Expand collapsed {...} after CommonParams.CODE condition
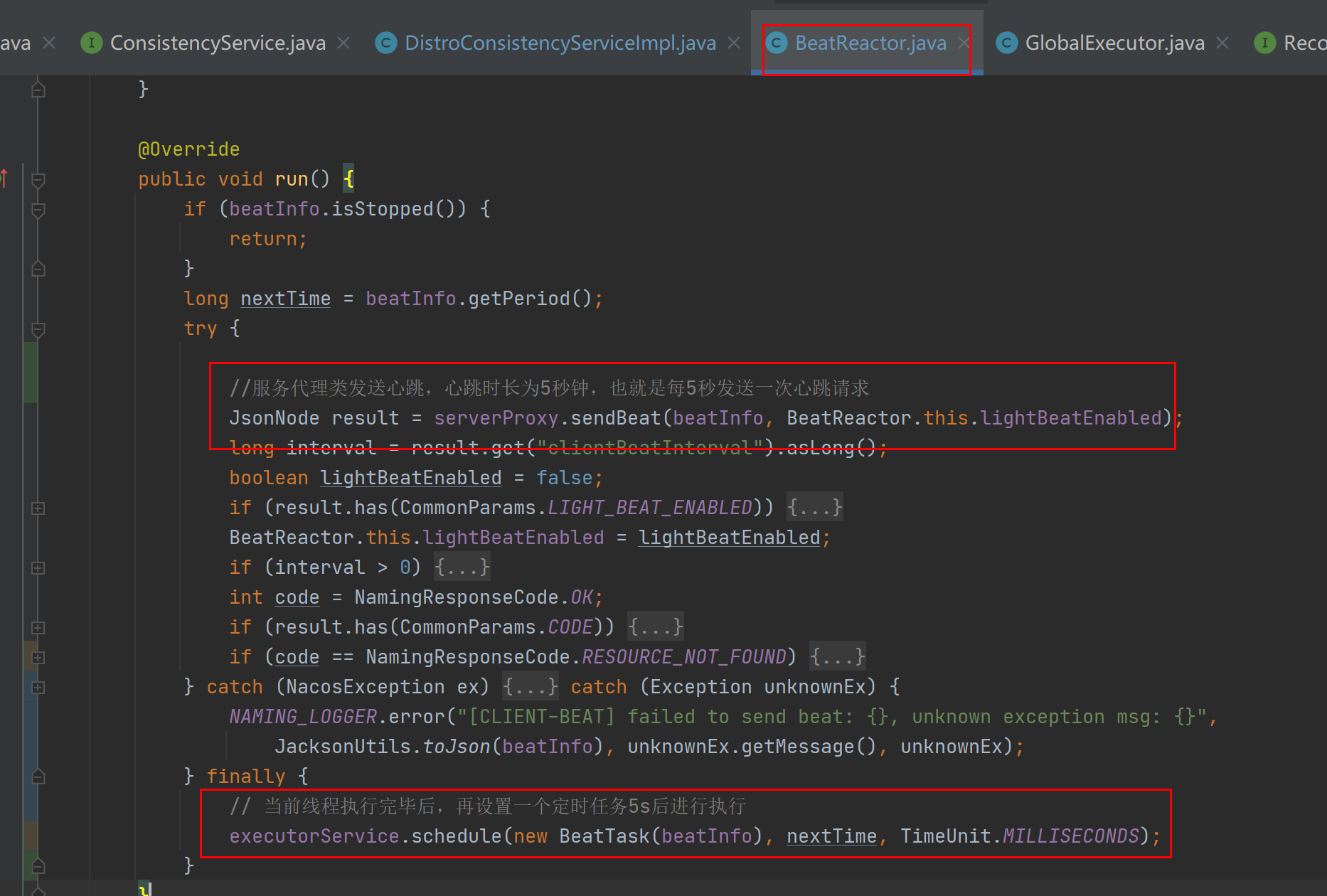The image size is (1327, 896). click(656, 627)
